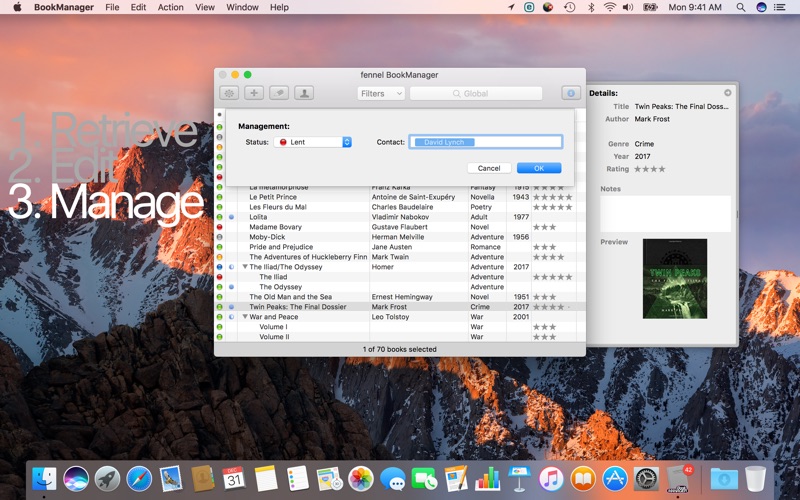Click the year 1956 cell
Image resolution: width=800 pixels, height=500 pixels.
[520, 237]
